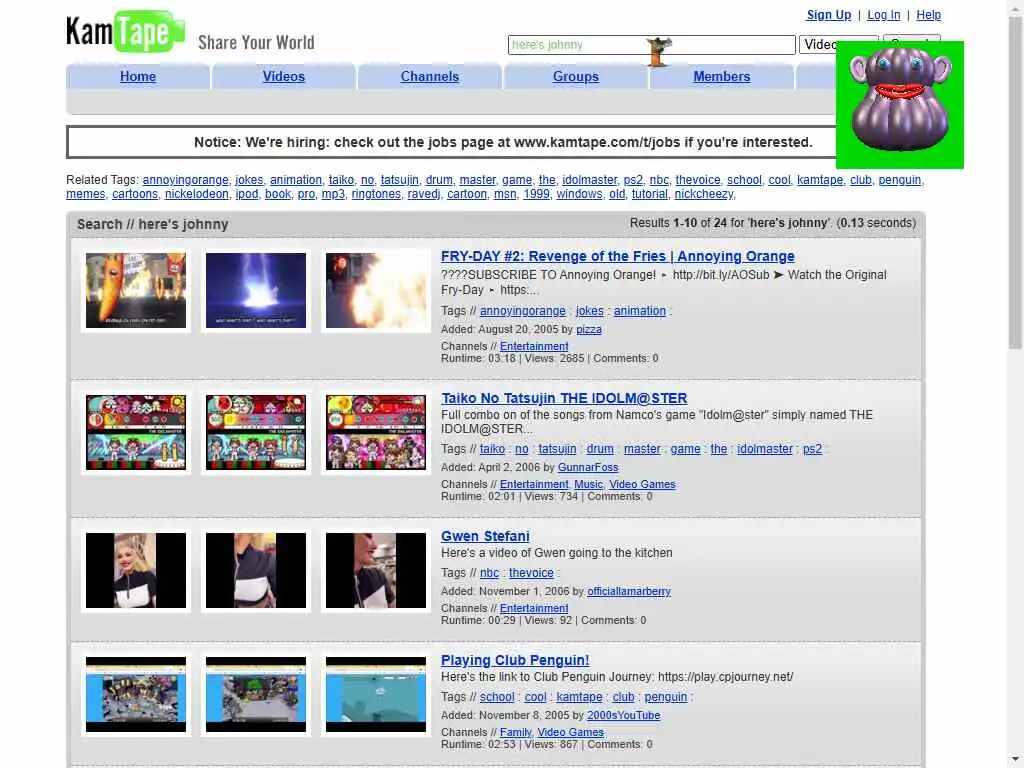
Task: Click tatsujin tag in Taiko video tags
Action: pyautogui.click(x=558, y=449)
